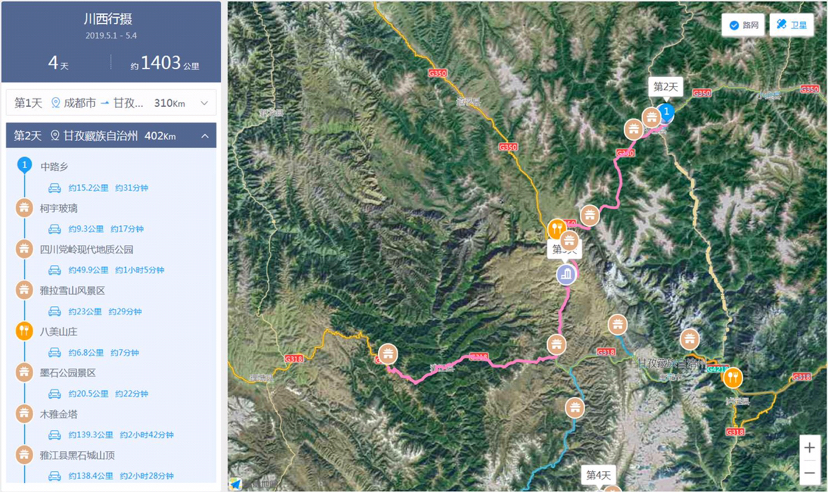Image resolution: width=828 pixels, height=492 pixels.
Task: Zoom in with the plus button
Action: pyautogui.click(x=810, y=448)
